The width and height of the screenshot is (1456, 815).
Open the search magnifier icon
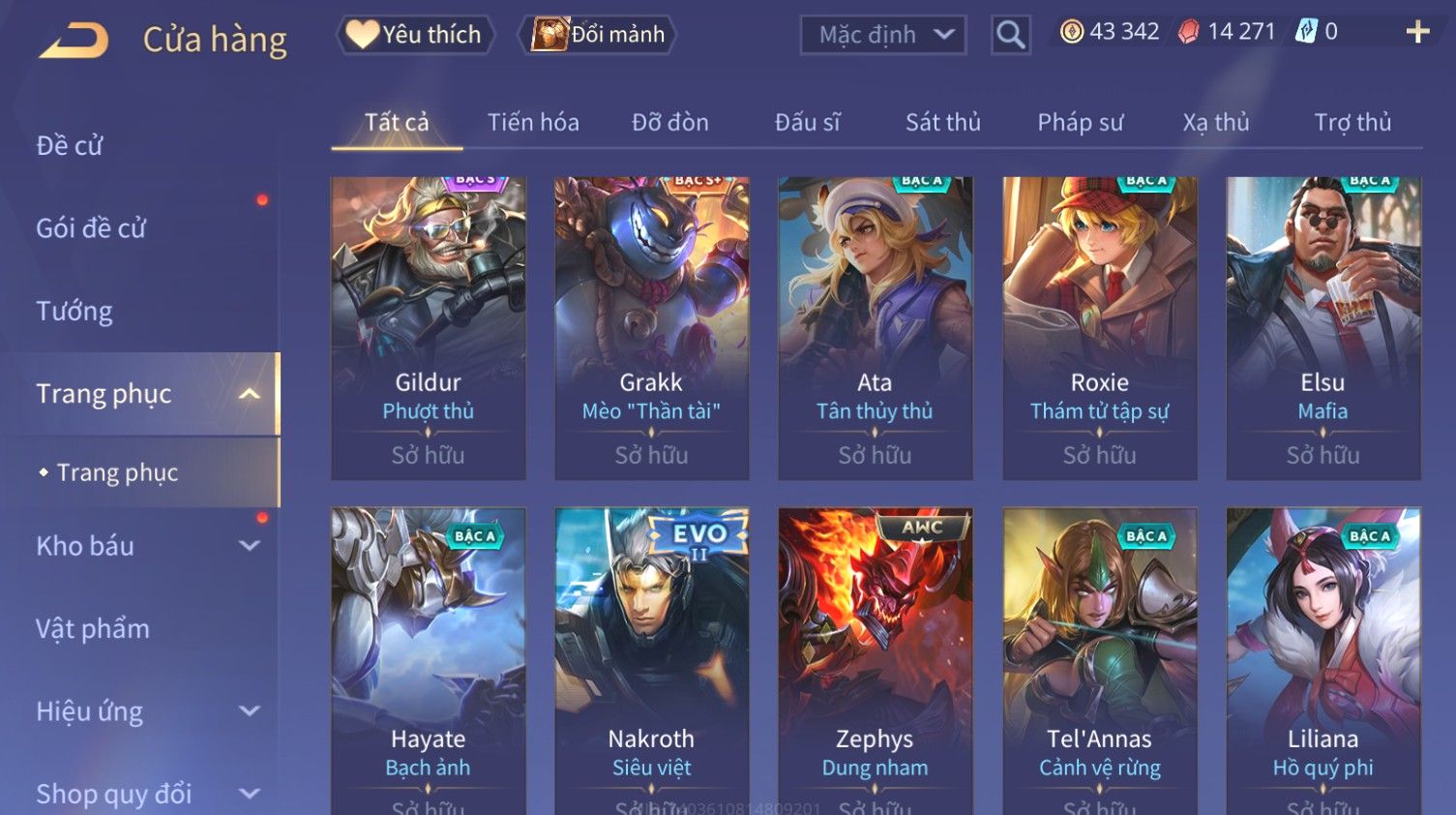pos(1010,35)
